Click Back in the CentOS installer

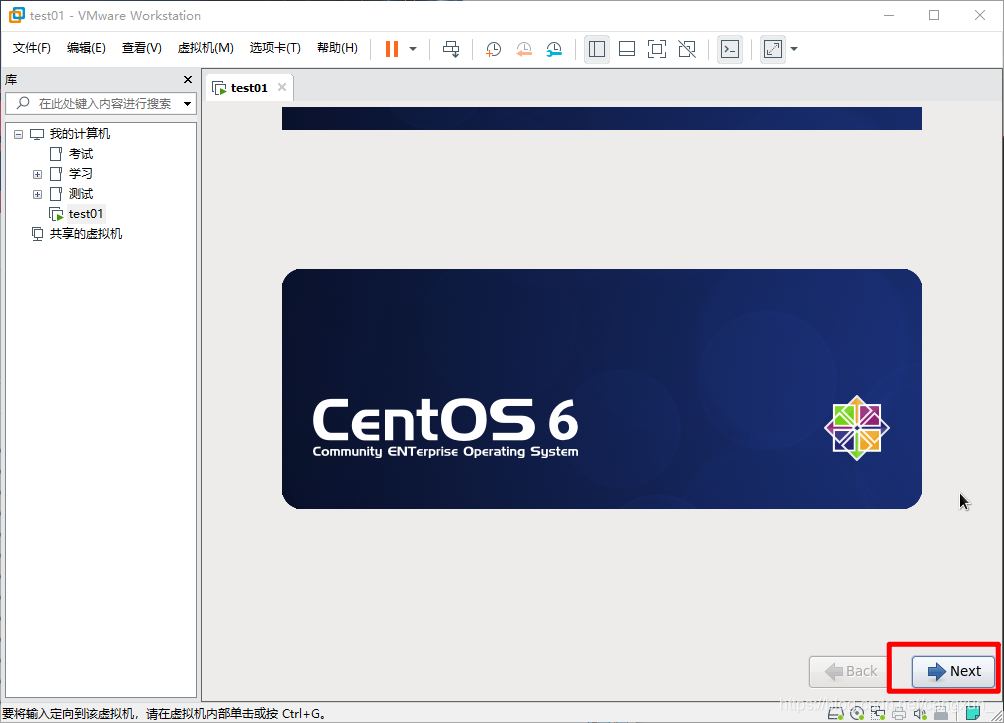click(850, 671)
